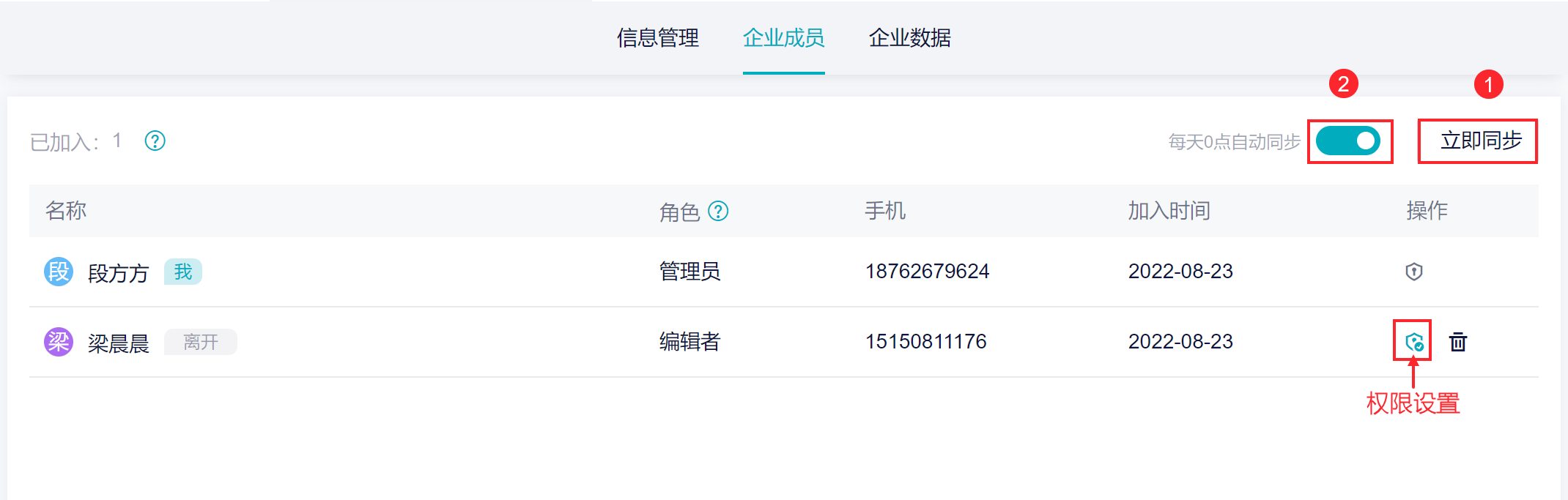Click 段方方's blue avatar icon

pos(59,272)
